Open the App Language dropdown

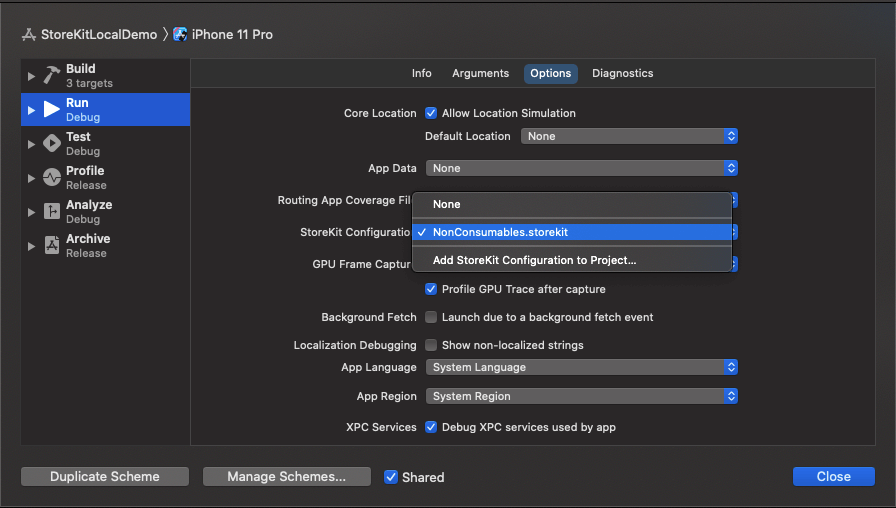(x=581, y=367)
